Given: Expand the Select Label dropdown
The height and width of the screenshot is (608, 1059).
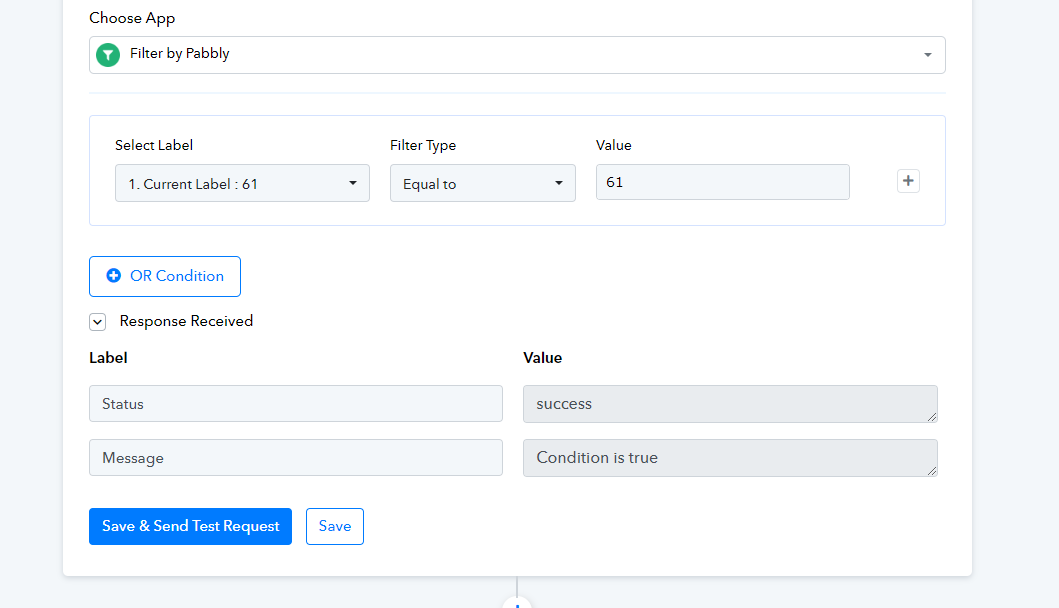Looking at the screenshot, I should point(242,183).
